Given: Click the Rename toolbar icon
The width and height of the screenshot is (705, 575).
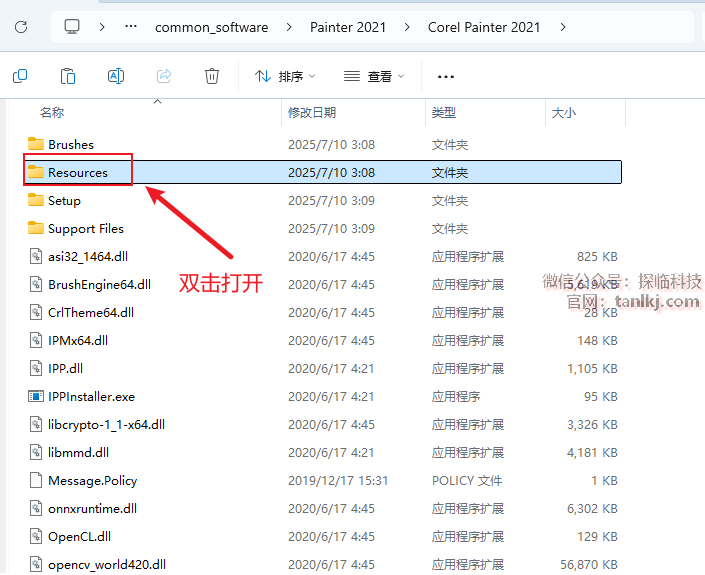Looking at the screenshot, I should [x=116, y=76].
